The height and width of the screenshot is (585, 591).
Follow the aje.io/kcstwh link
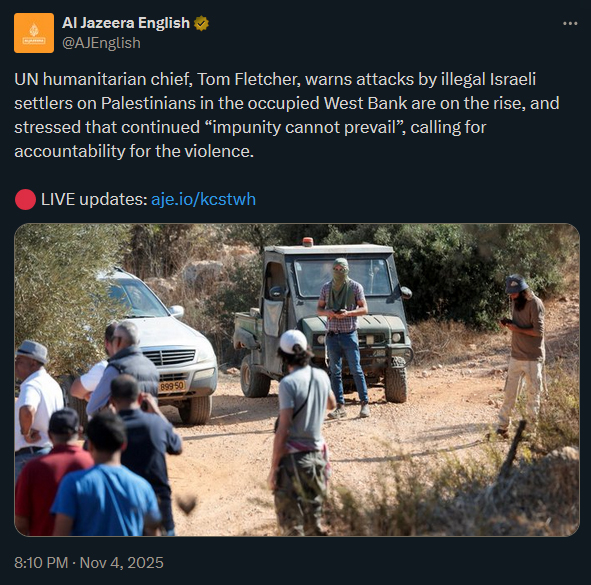pos(204,199)
